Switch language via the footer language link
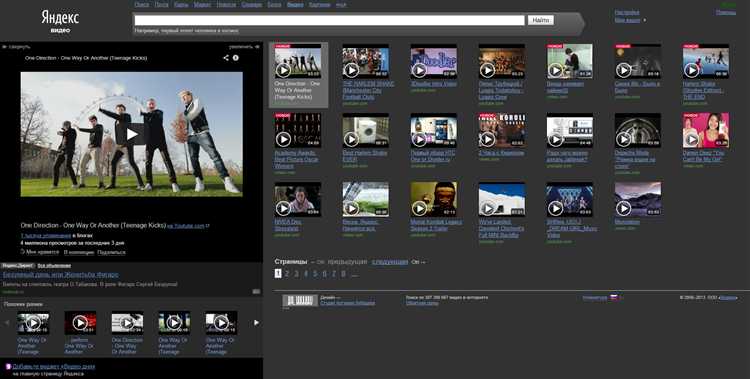This screenshot has width=750, height=379. [595, 298]
